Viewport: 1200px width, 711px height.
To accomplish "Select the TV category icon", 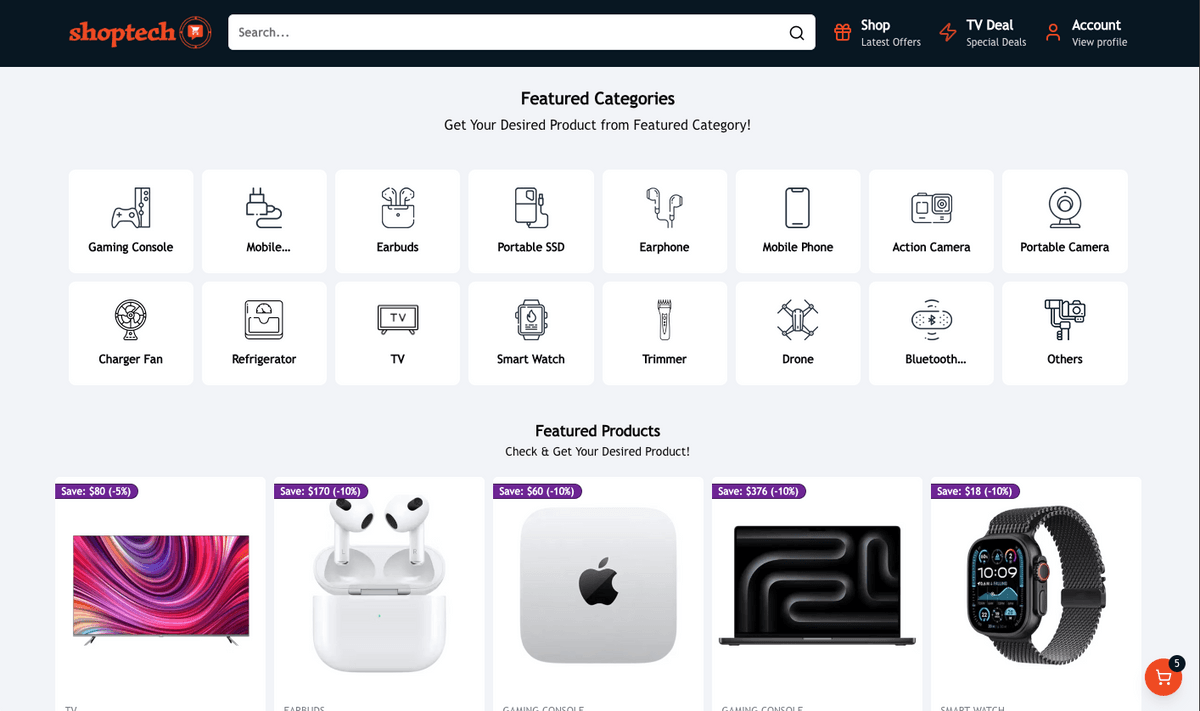I will [x=398, y=320].
